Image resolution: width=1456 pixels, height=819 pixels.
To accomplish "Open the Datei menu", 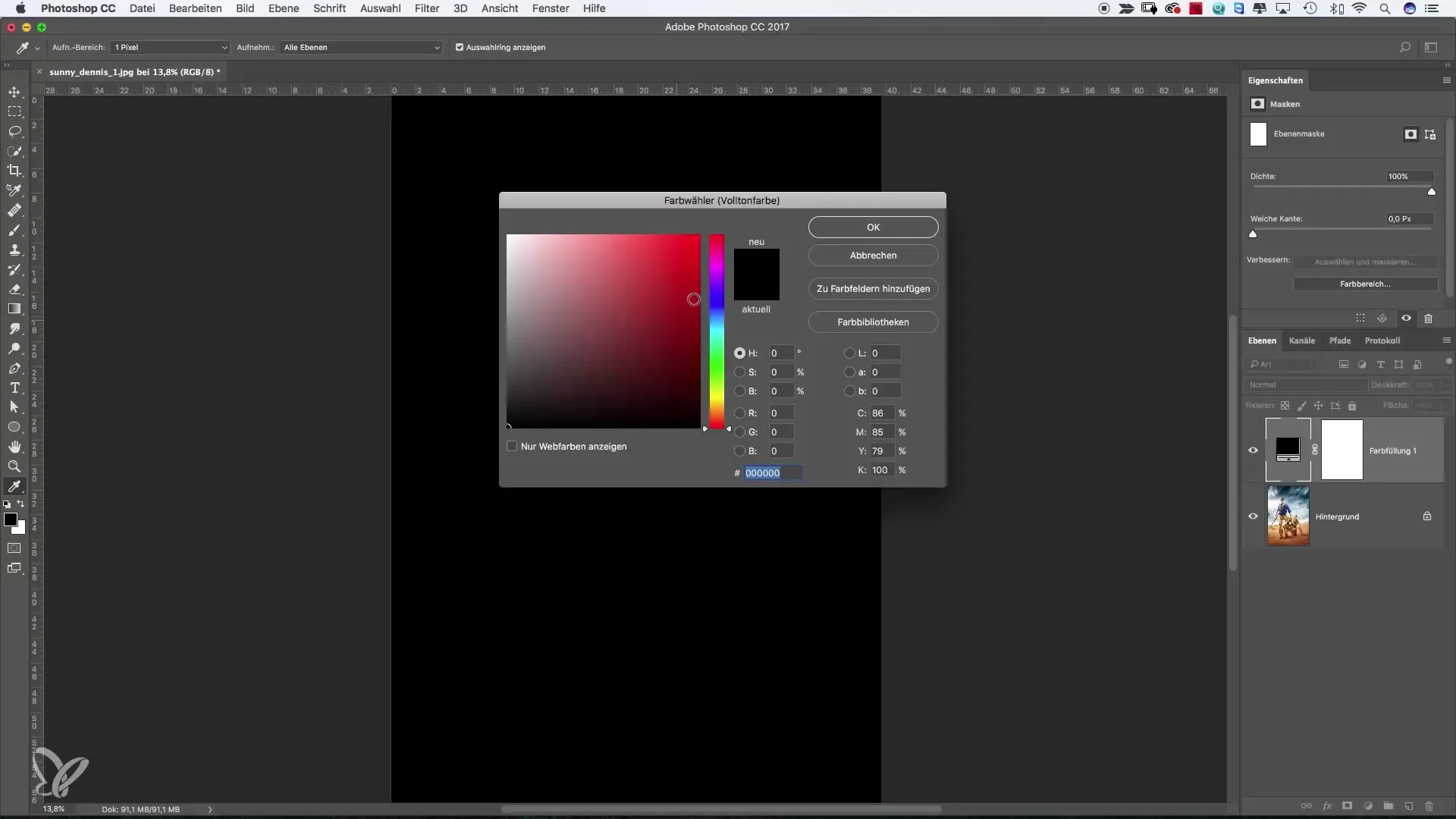I will tap(143, 8).
